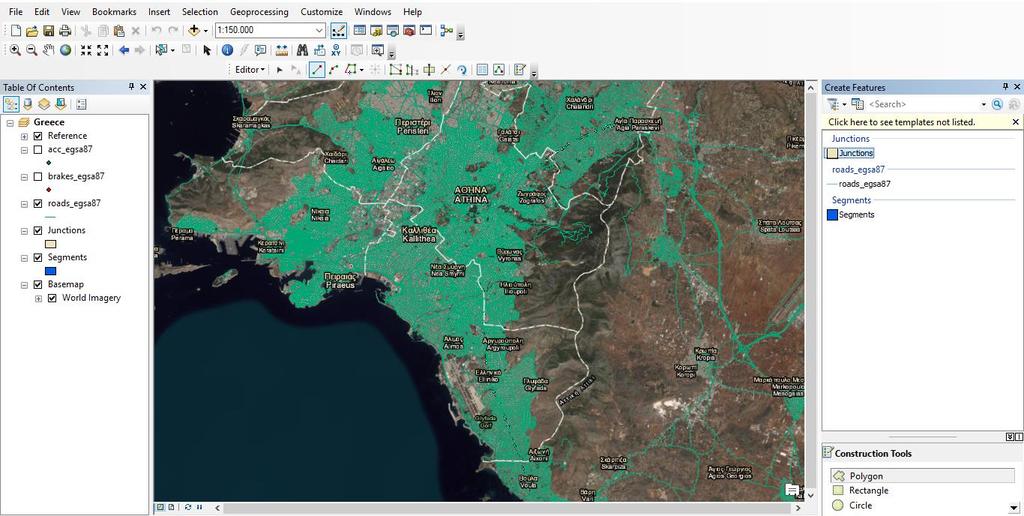Split tool on Editor toolbar
The image size is (1024, 516).
(x=445, y=70)
